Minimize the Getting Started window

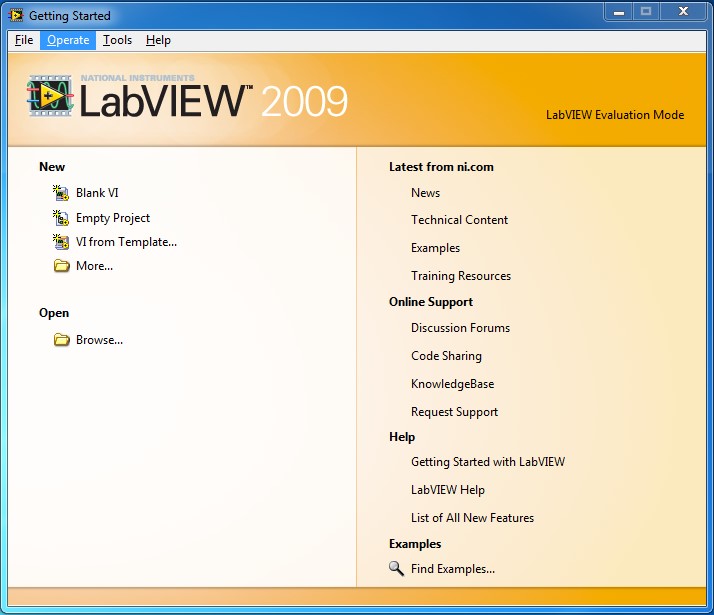tap(618, 12)
